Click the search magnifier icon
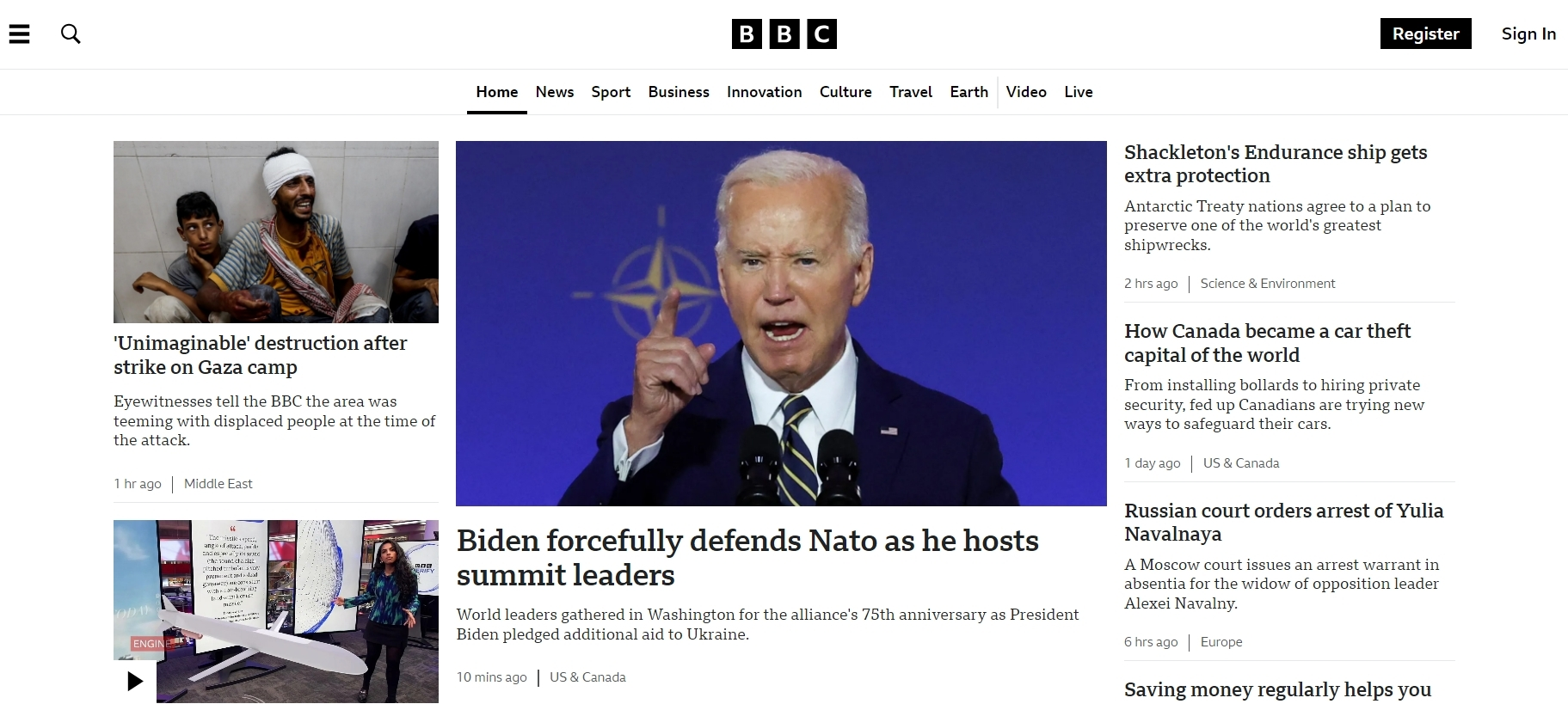The image size is (1568, 704). tap(71, 34)
